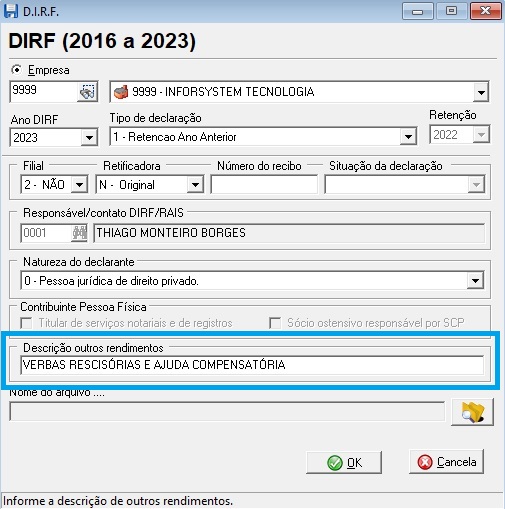The height and width of the screenshot is (509, 505).
Task: Click the Número do recibo input field
Action: pos(264,184)
